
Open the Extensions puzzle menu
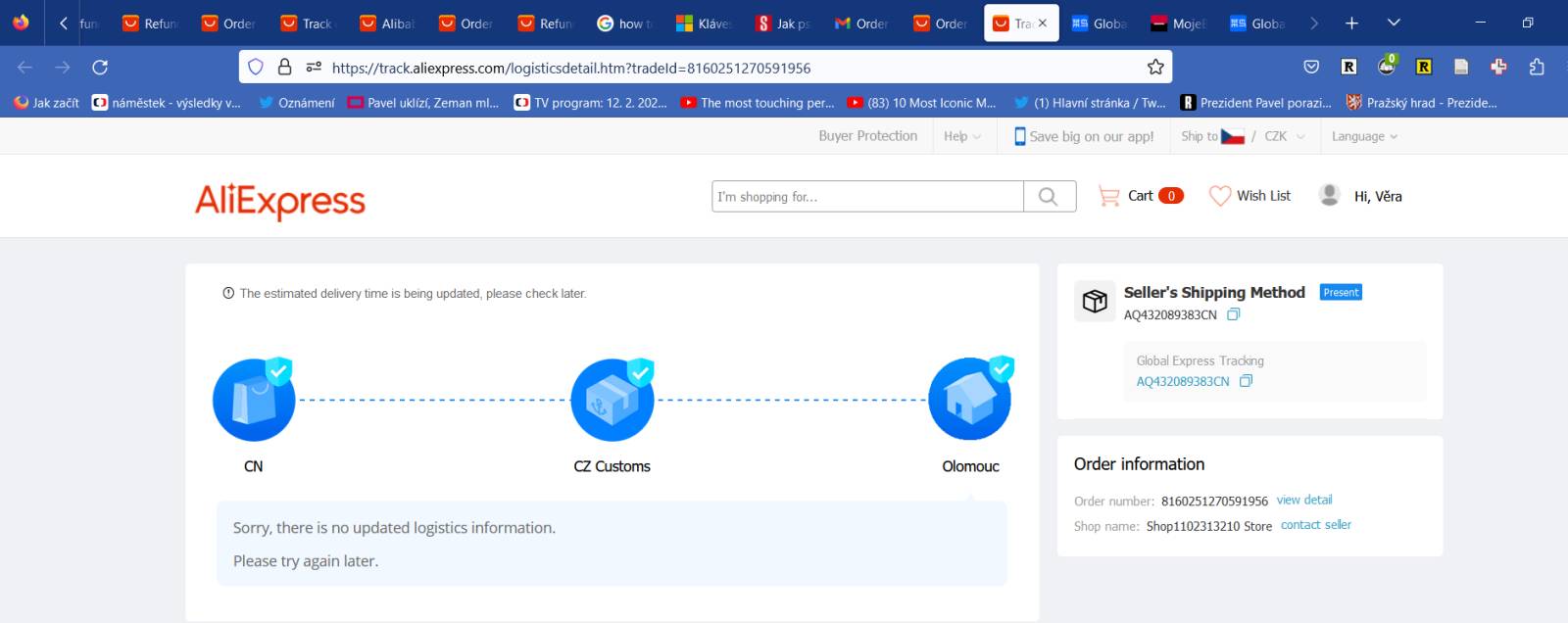tap(1537, 67)
